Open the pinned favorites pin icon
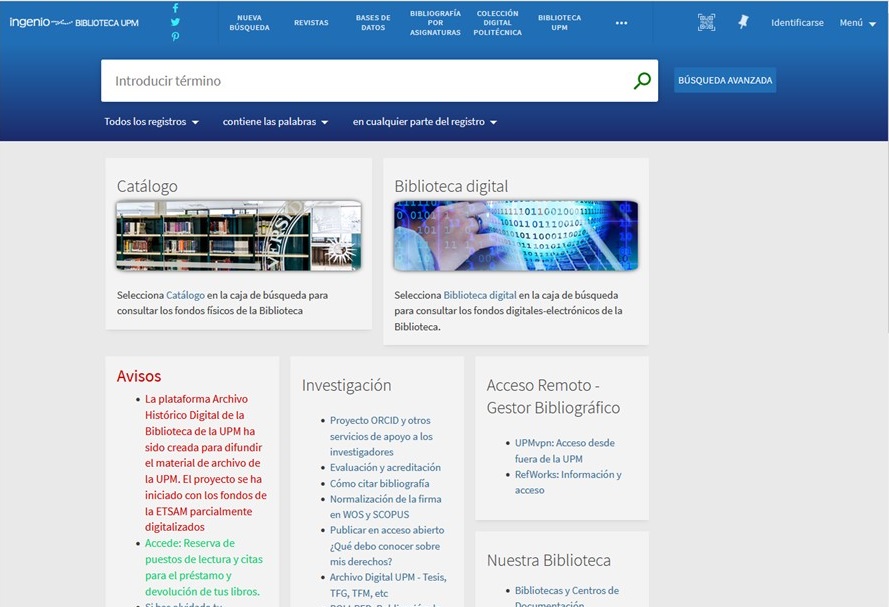Viewport: 889px width, 607px height. coord(743,22)
